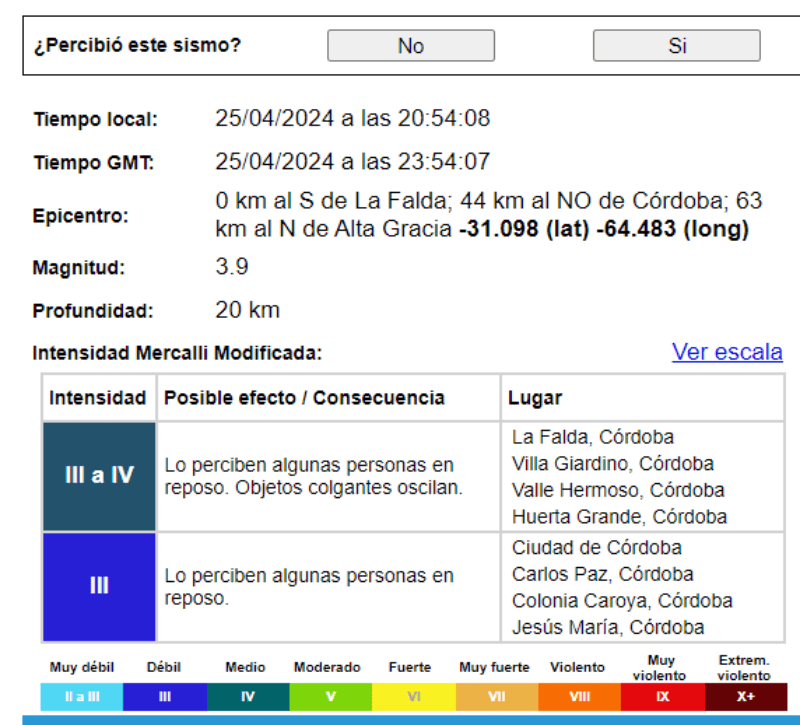
Task: Select the green V Moderado swatch
Action: (x=330, y=697)
